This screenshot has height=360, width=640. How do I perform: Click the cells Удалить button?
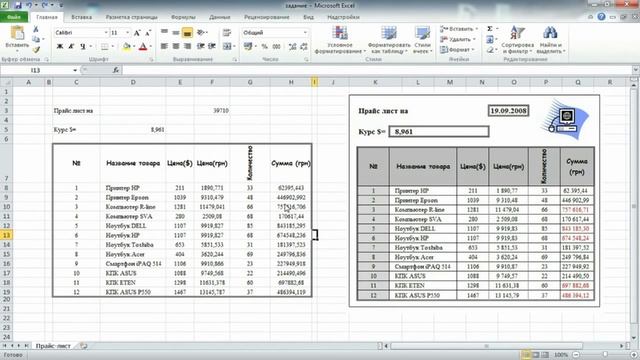(458, 39)
